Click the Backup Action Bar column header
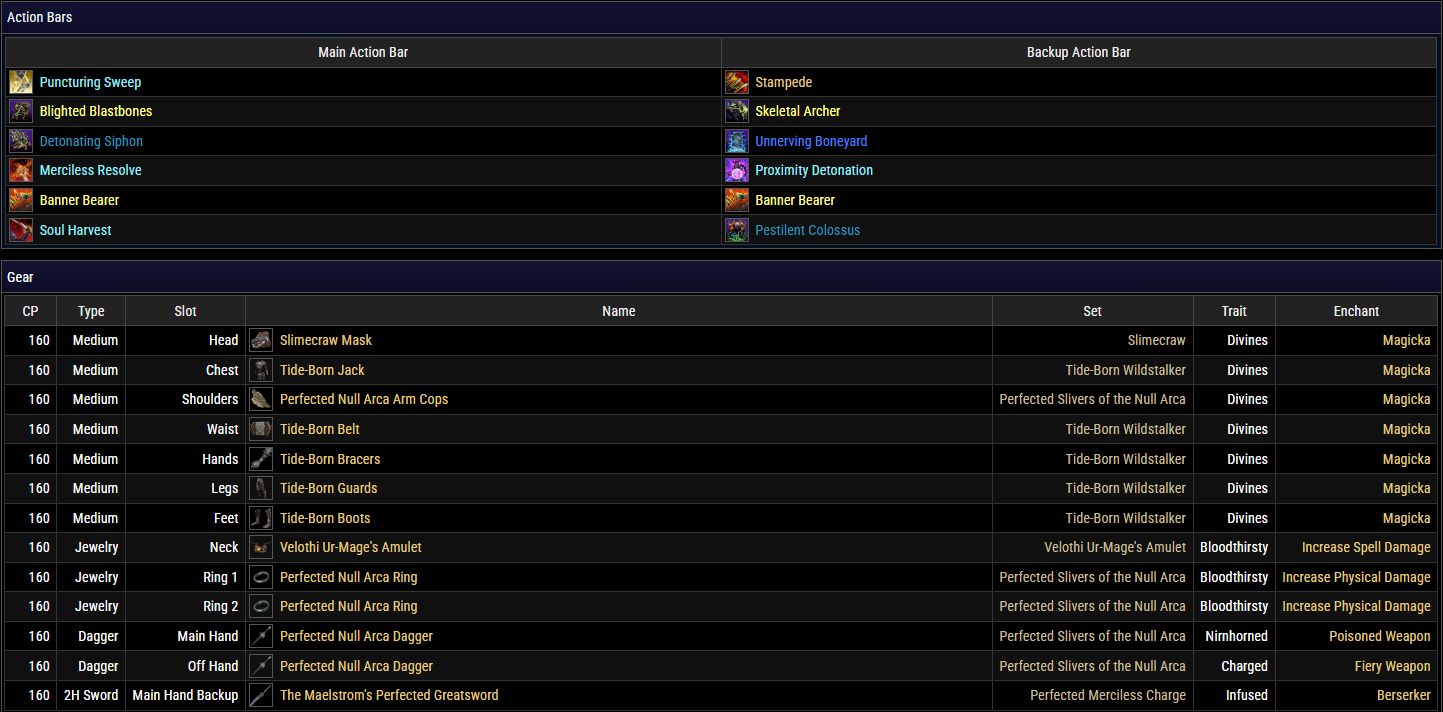The height and width of the screenshot is (712, 1443). click(x=1079, y=52)
